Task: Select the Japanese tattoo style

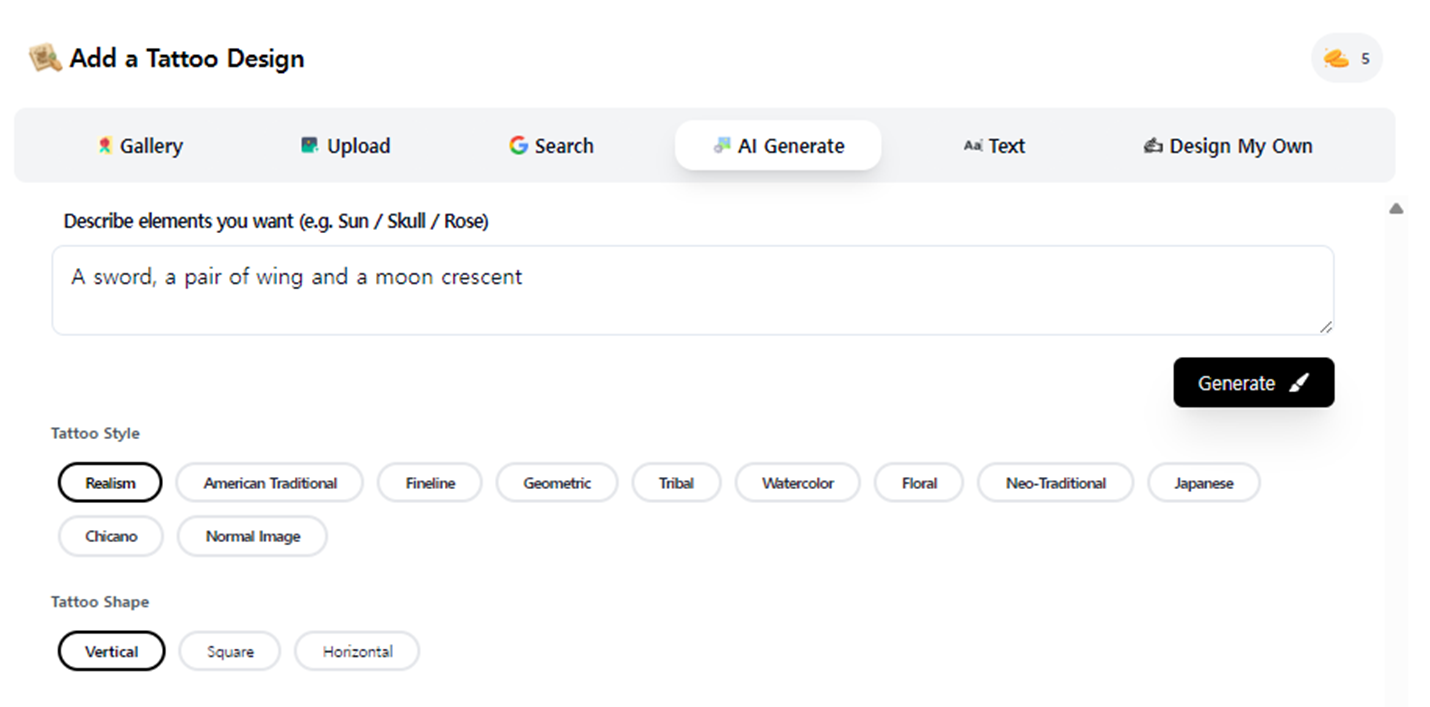Action: coord(1204,483)
